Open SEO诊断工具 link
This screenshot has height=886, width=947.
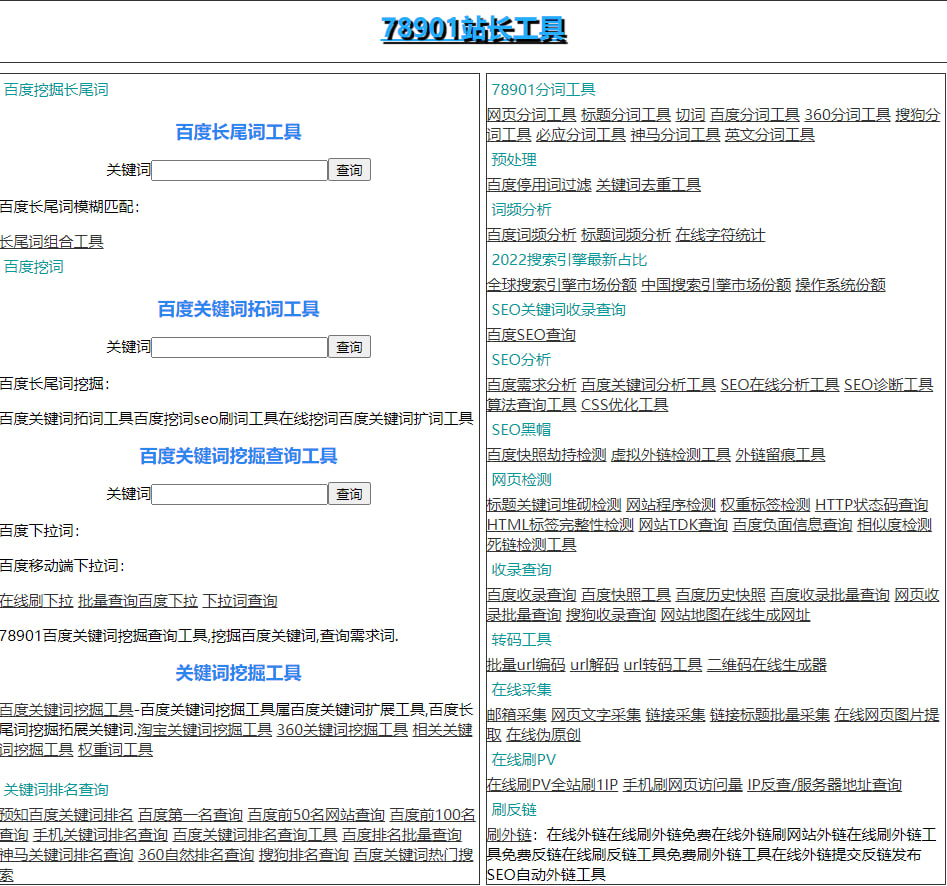888,385
